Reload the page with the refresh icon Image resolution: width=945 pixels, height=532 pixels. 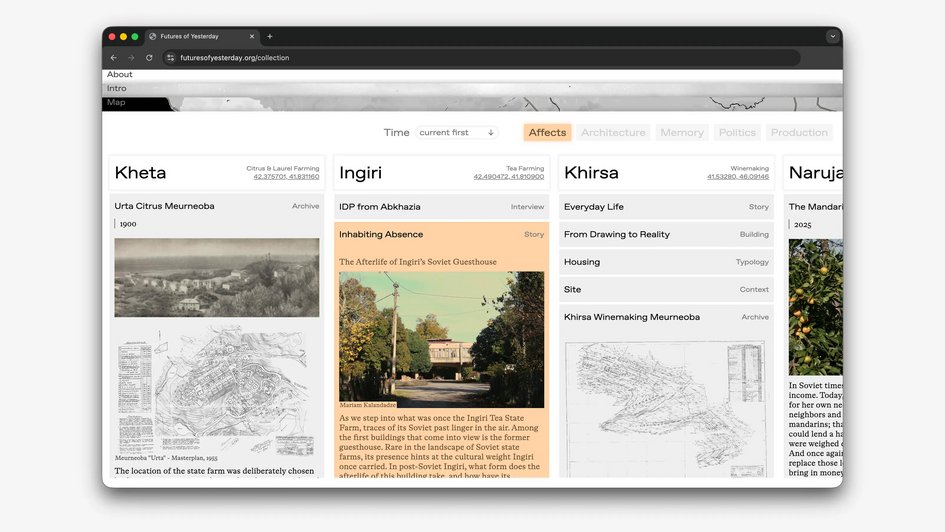pos(149,58)
